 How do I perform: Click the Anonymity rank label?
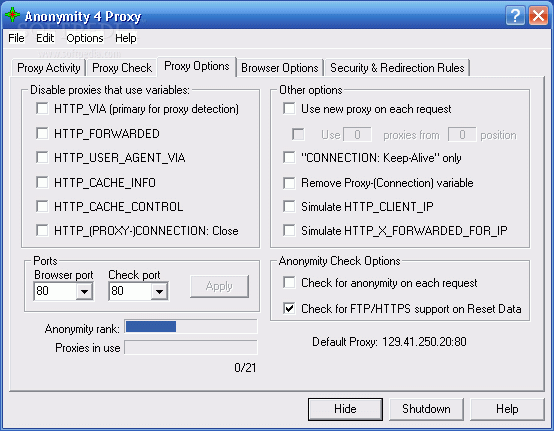(82, 329)
